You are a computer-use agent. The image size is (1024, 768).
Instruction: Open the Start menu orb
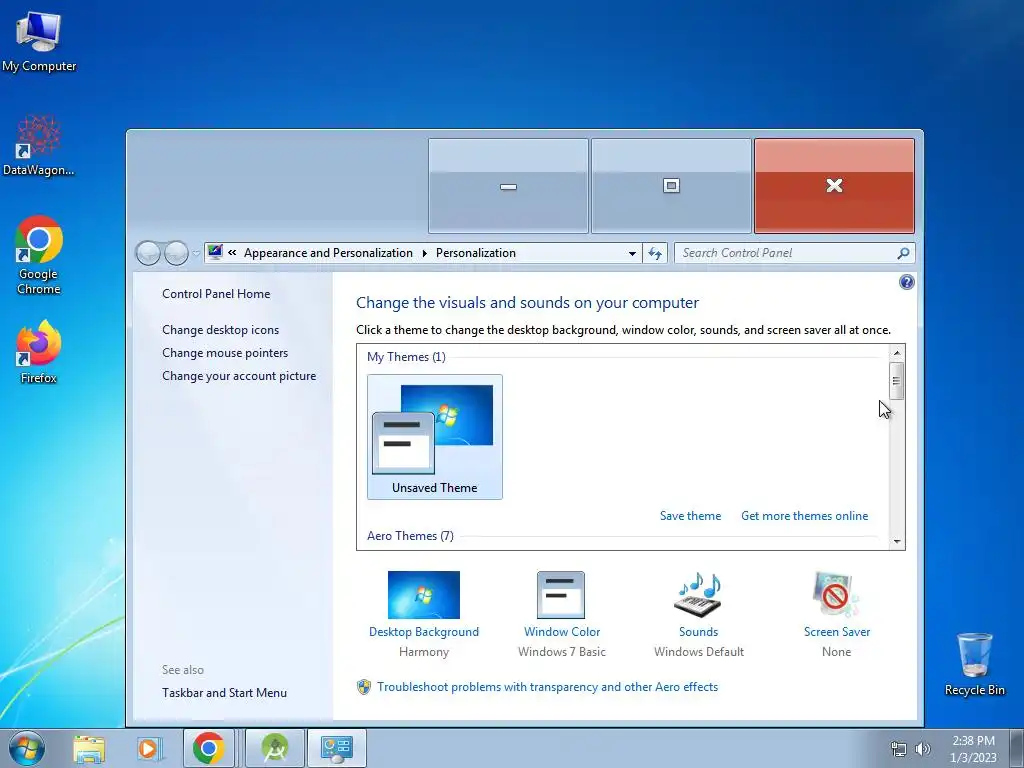pos(27,748)
